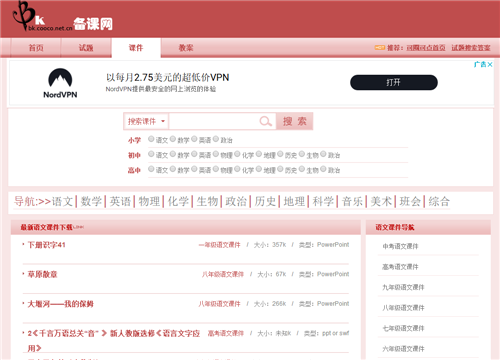Screen dimensions: 500x360
Task: Click the 广告 ad info label
Action: (480, 64)
